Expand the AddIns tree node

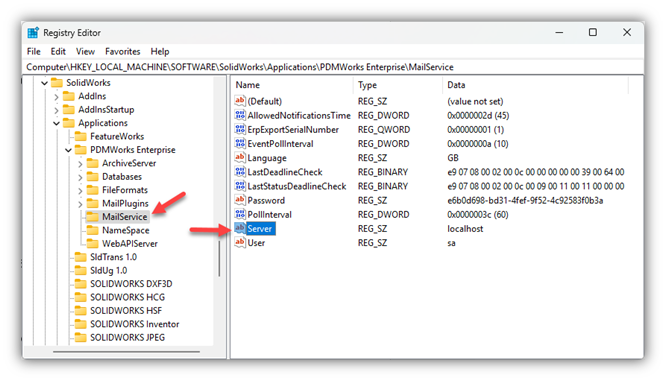click(x=56, y=96)
